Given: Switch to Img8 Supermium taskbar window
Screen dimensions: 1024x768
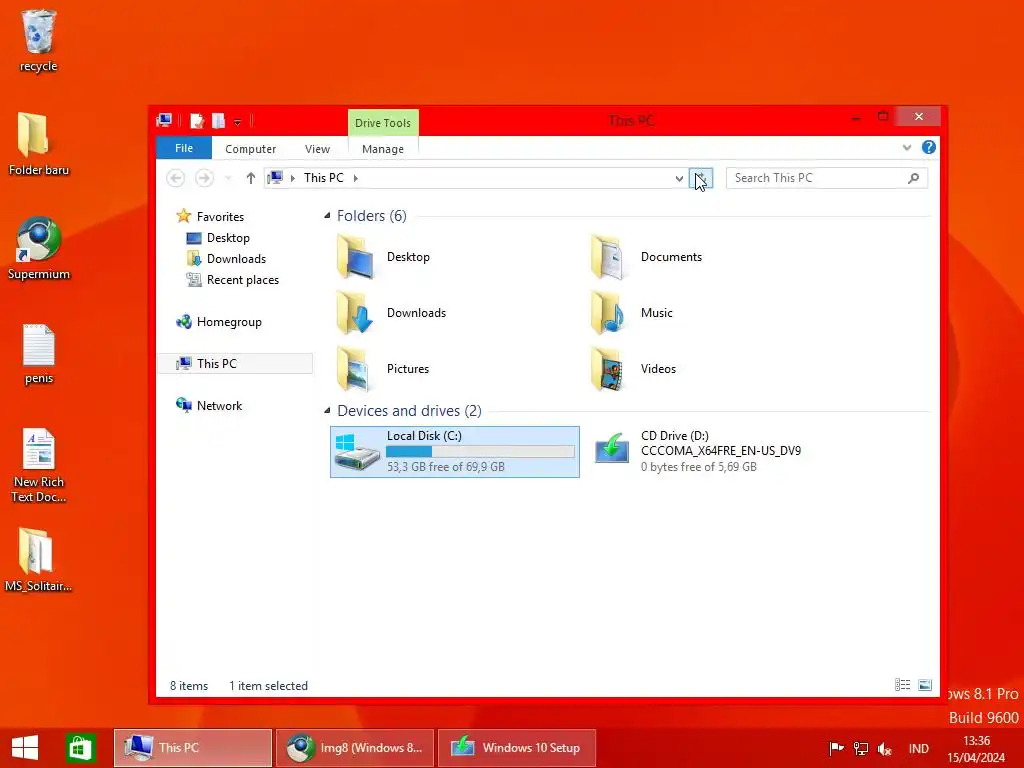Looking at the screenshot, I should [x=355, y=748].
